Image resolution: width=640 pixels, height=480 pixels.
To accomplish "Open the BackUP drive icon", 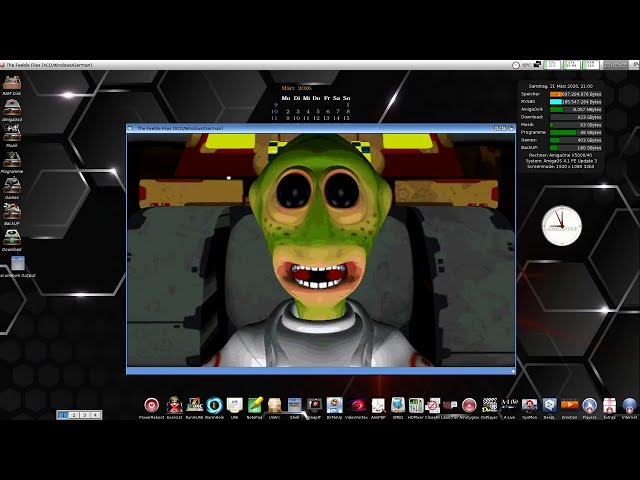I will [x=12, y=212].
